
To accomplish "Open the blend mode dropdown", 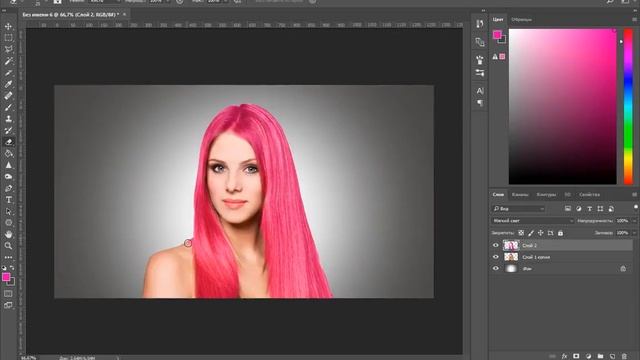I will pos(532,221).
